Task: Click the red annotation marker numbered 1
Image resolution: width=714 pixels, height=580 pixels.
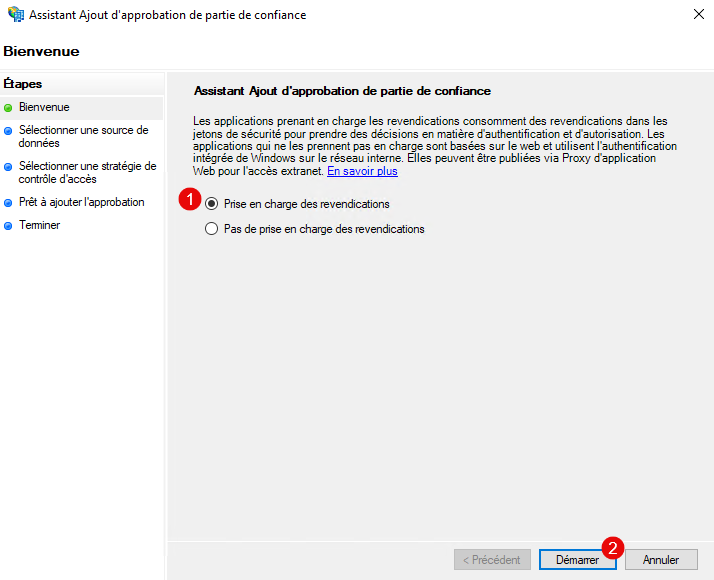Action: 188,200
